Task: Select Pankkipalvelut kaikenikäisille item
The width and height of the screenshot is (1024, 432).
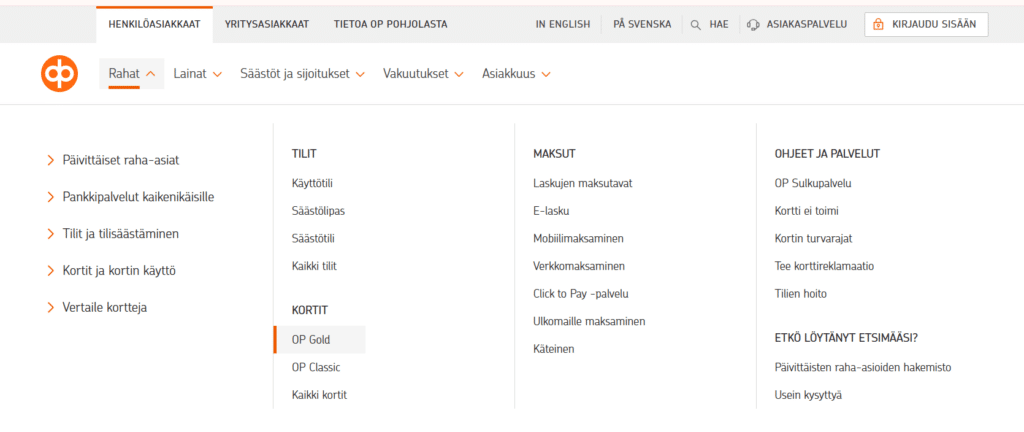Action: pos(138,197)
